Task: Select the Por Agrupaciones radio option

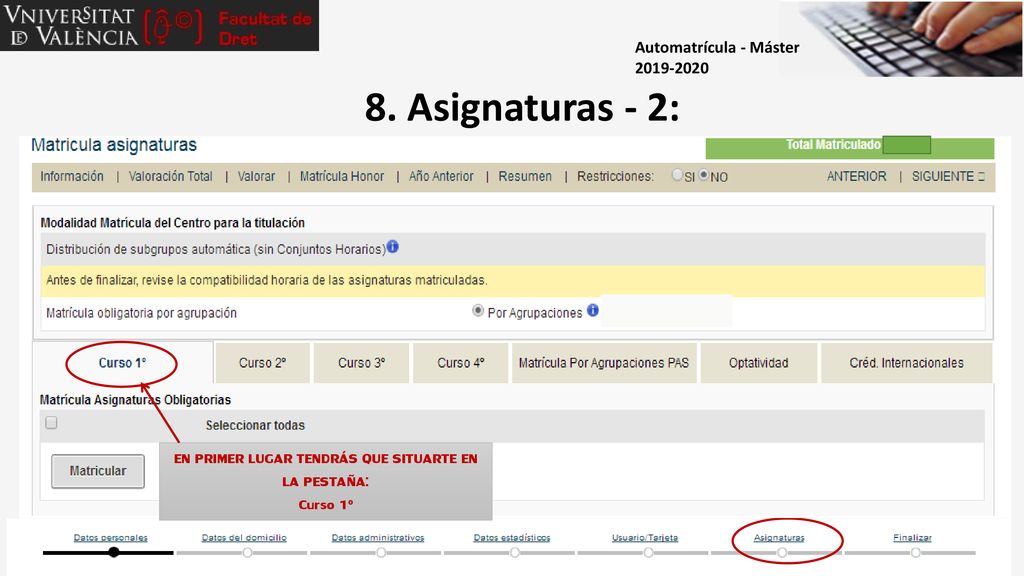Action: (x=478, y=311)
